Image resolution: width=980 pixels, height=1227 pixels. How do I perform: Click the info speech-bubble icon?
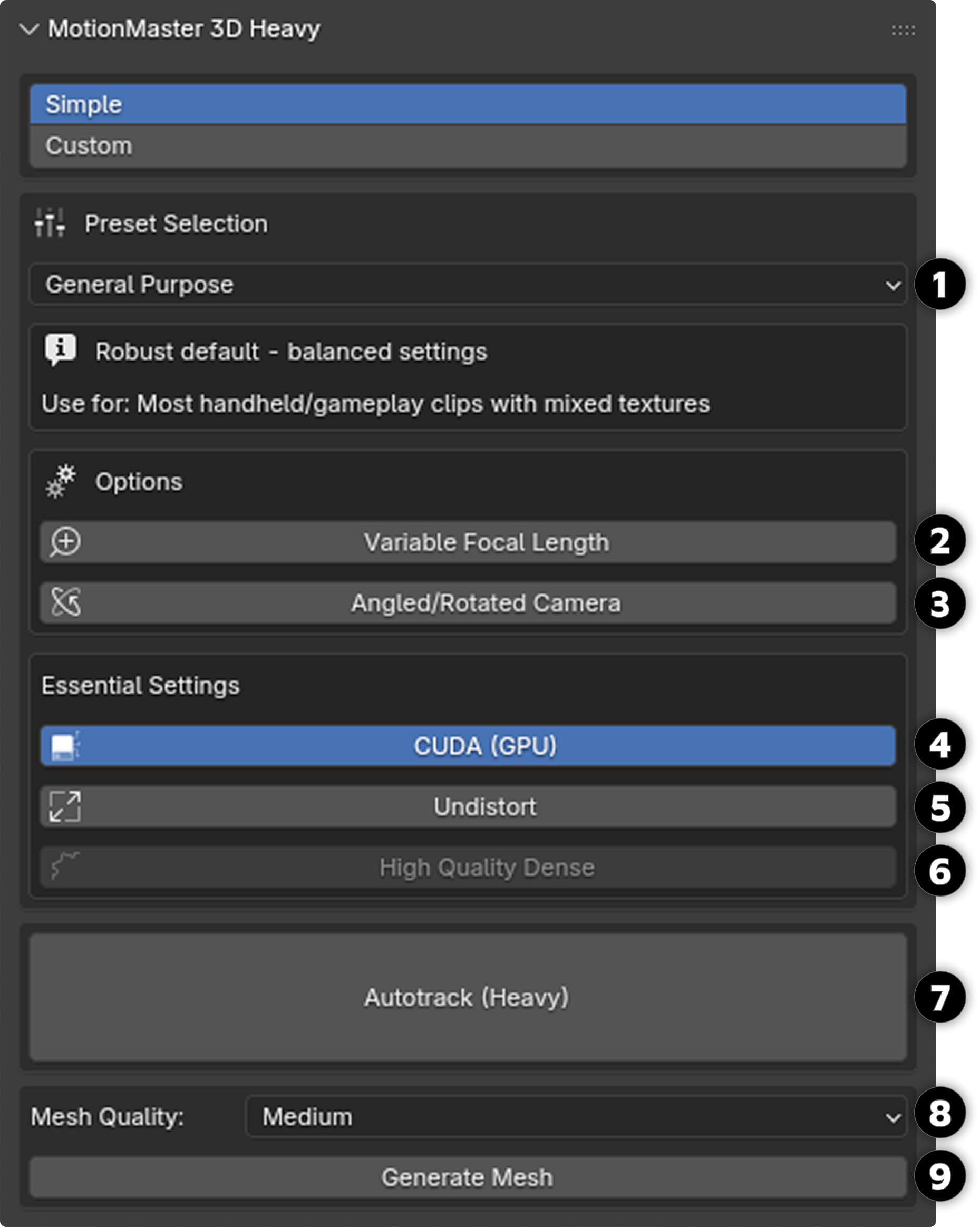[60, 351]
